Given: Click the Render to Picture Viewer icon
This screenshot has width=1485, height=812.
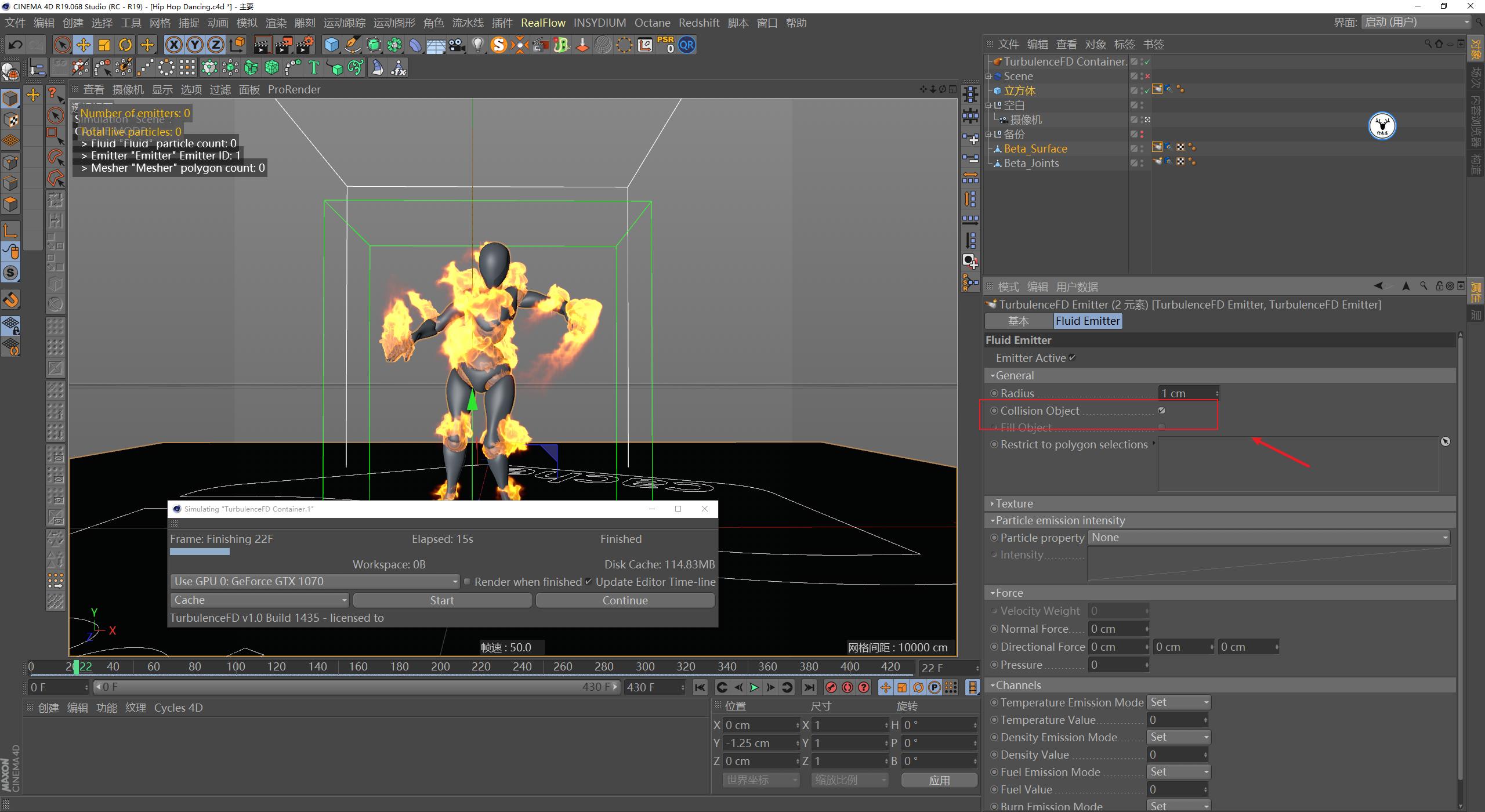Looking at the screenshot, I should 284,45.
